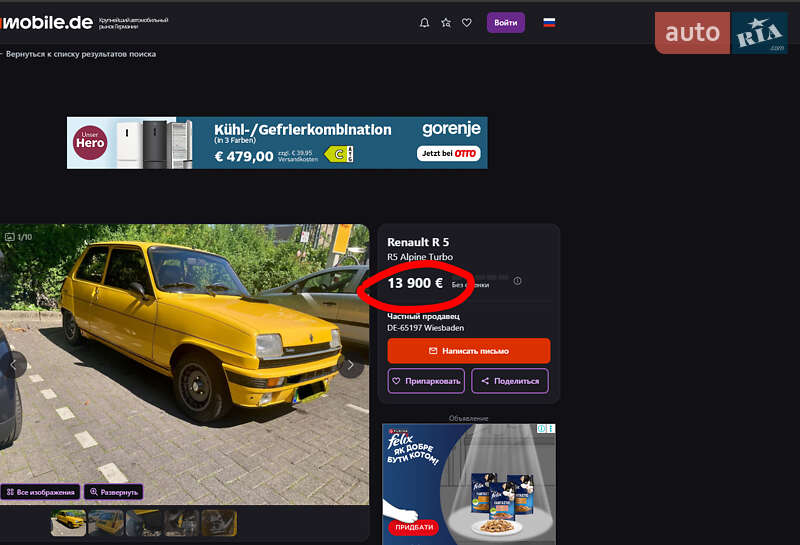
Task: Select first yellow car thumbnail
Action: (68, 523)
